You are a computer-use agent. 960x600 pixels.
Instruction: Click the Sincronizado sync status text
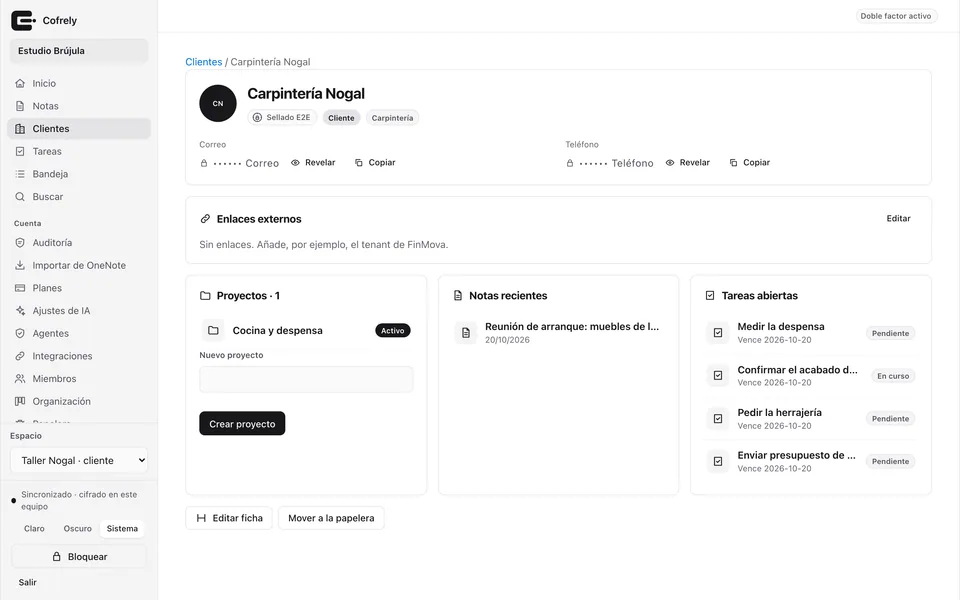79,500
